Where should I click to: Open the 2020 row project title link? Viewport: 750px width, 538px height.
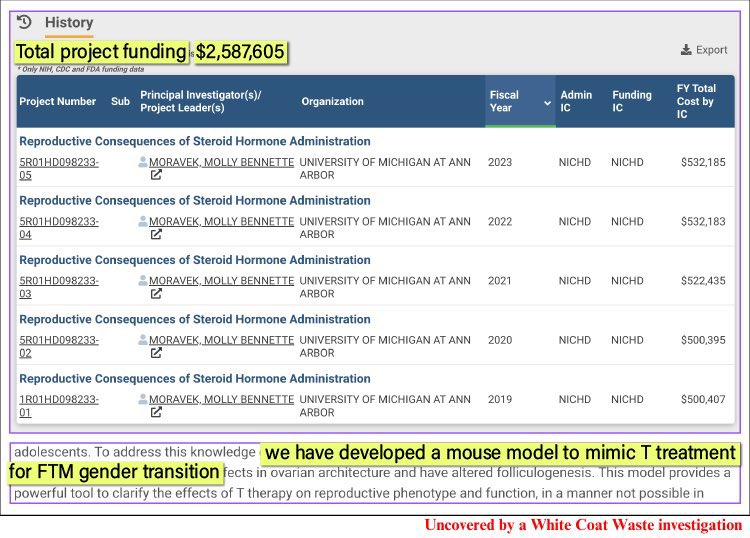(x=195, y=319)
